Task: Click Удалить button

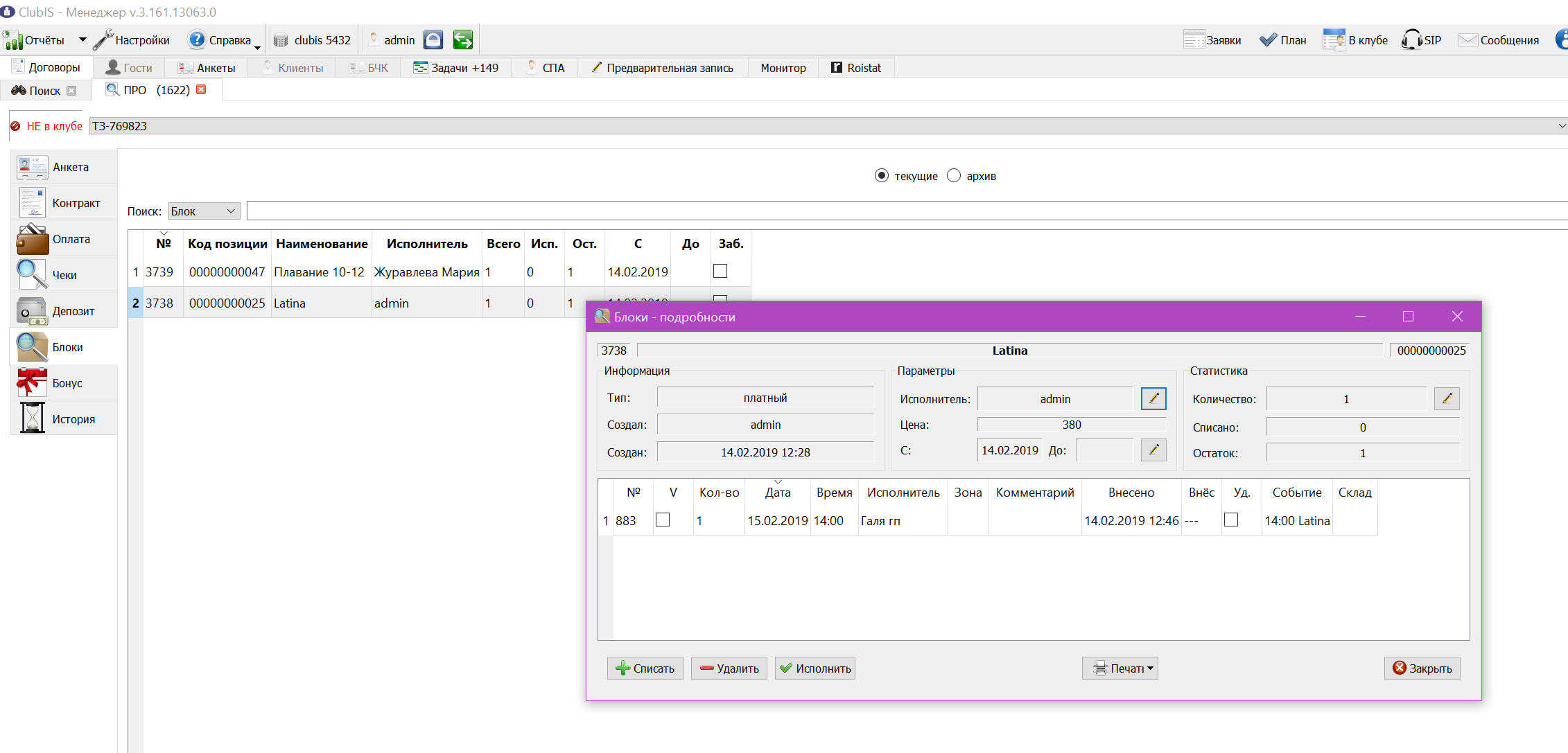Action: (729, 668)
